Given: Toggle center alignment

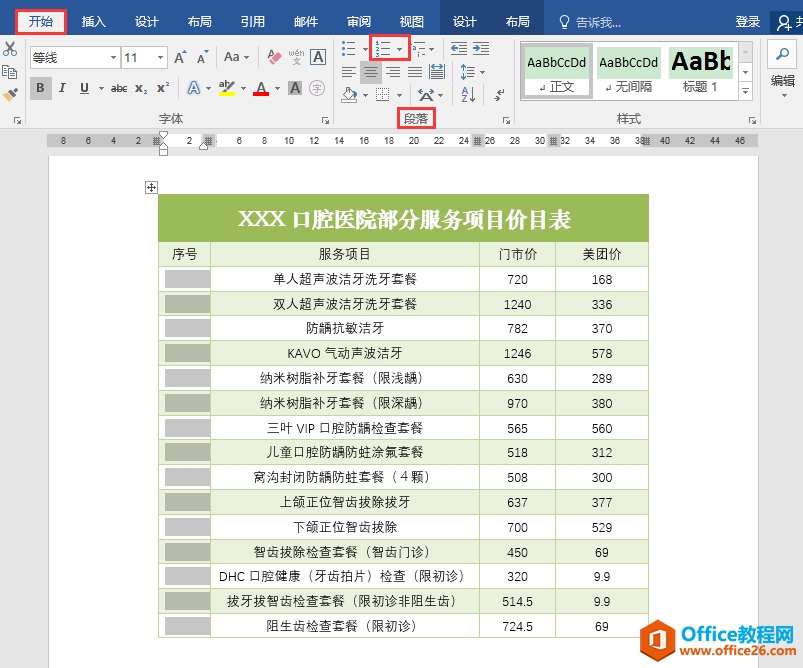Looking at the screenshot, I should [371, 72].
